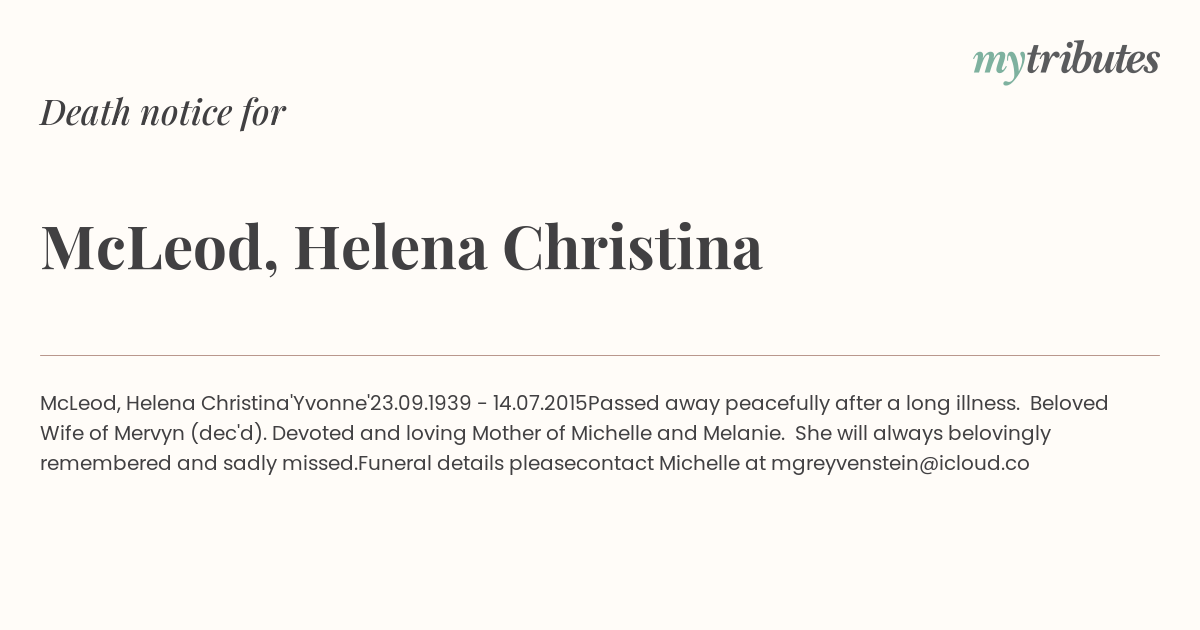Click the date range 23.09.1939 - 14.07.2015
The image size is (1200, 630).
click(478, 404)
